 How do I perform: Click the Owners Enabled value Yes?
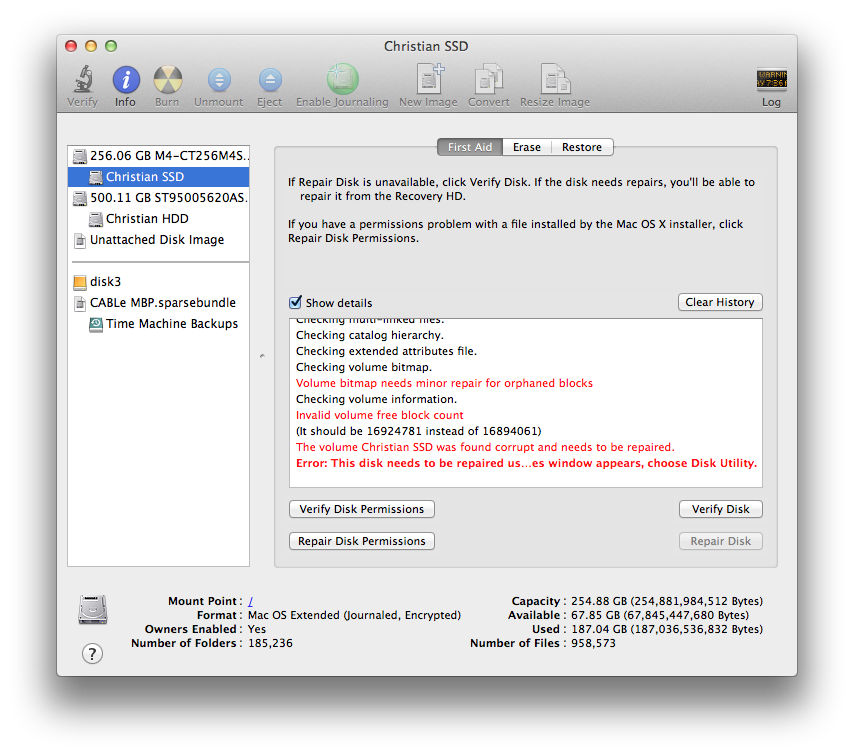pos(257,629)
